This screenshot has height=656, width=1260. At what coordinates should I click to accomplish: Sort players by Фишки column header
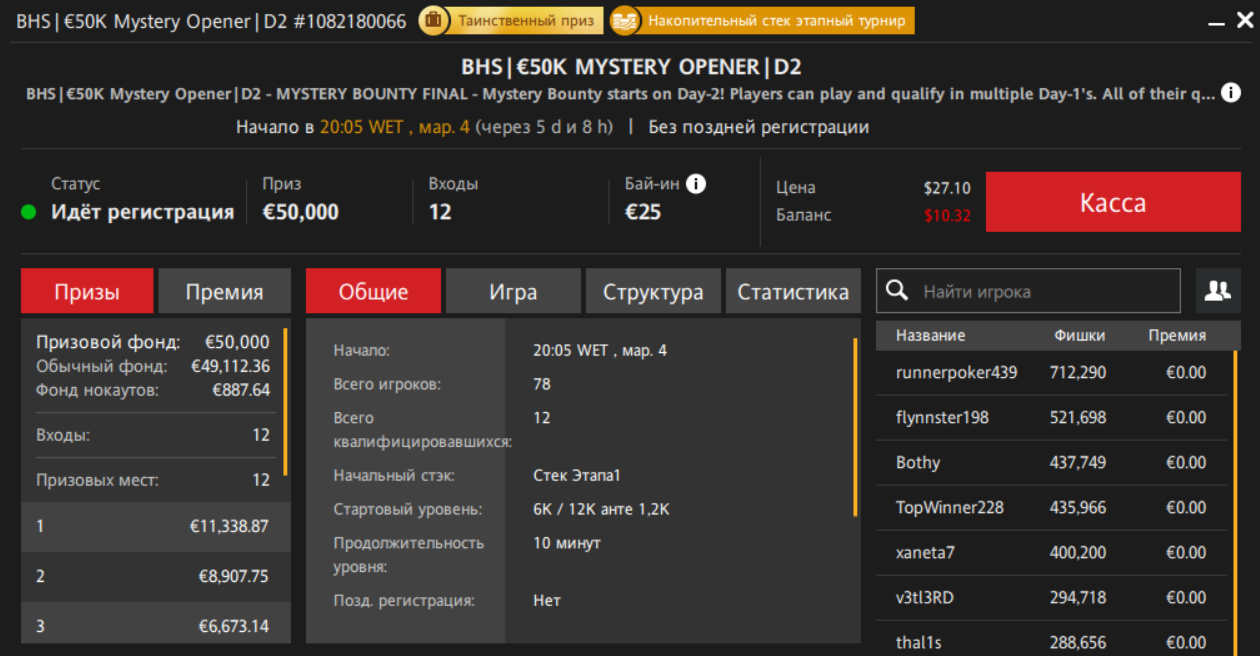[1079, 336]
